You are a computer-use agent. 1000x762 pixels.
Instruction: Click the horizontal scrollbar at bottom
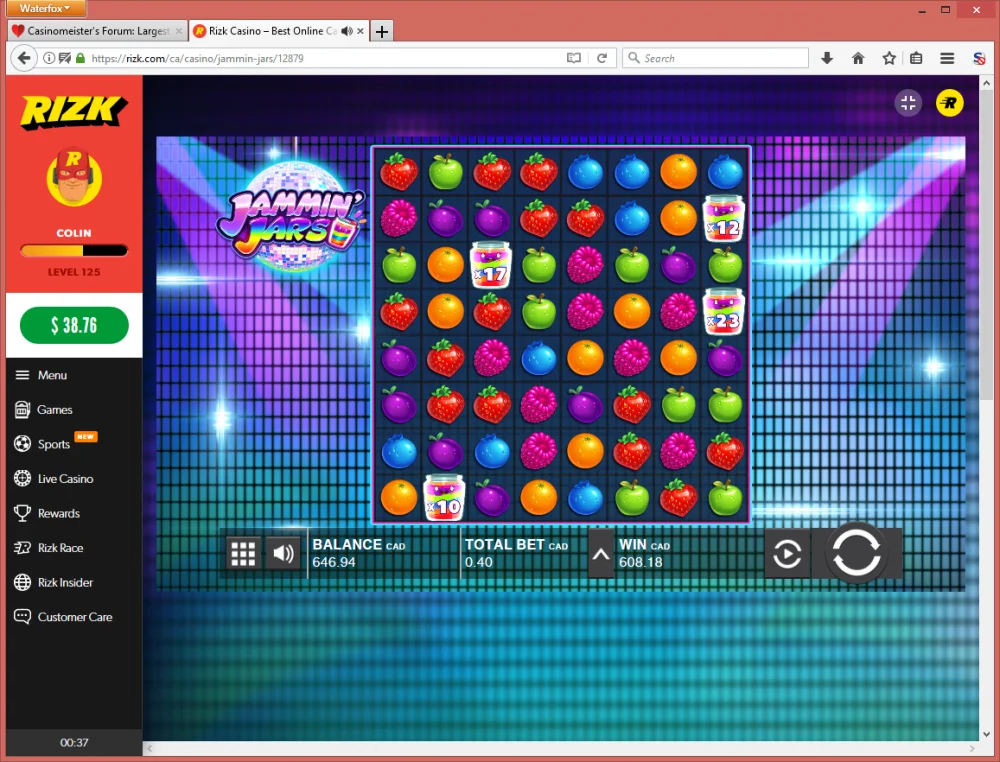click(x=561, y=748)
